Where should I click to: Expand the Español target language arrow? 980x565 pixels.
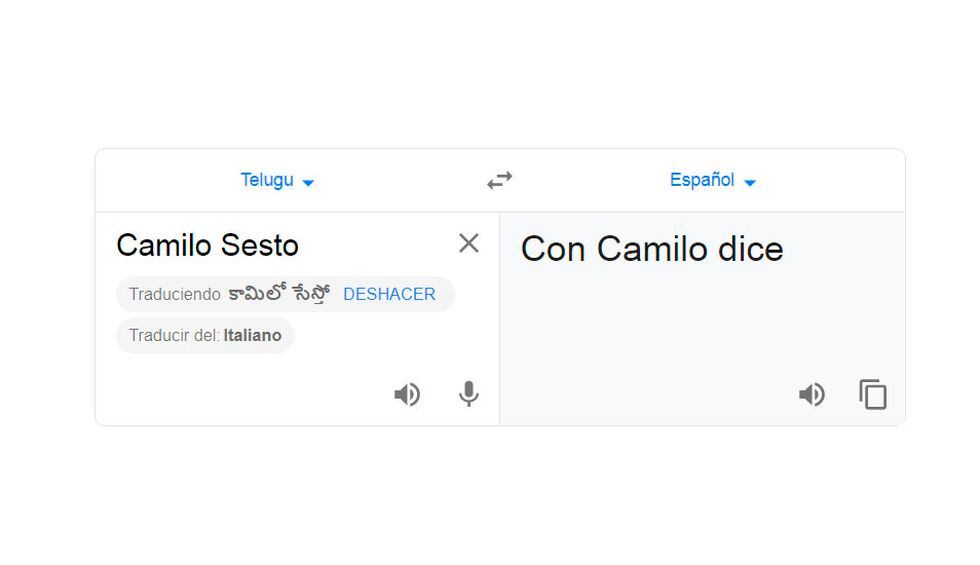coord(750,183)
